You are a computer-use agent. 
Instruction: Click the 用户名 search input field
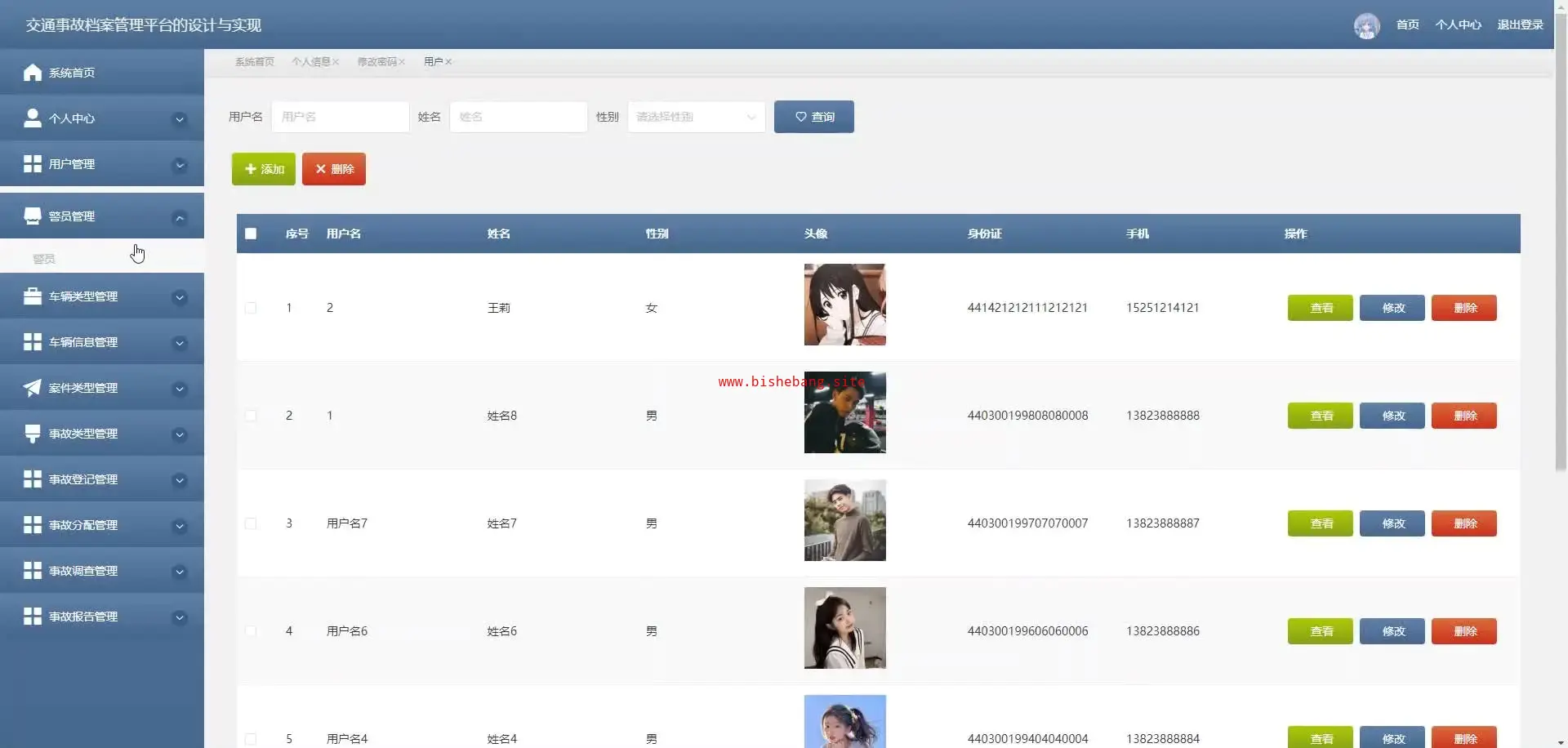tap(340, 117)
